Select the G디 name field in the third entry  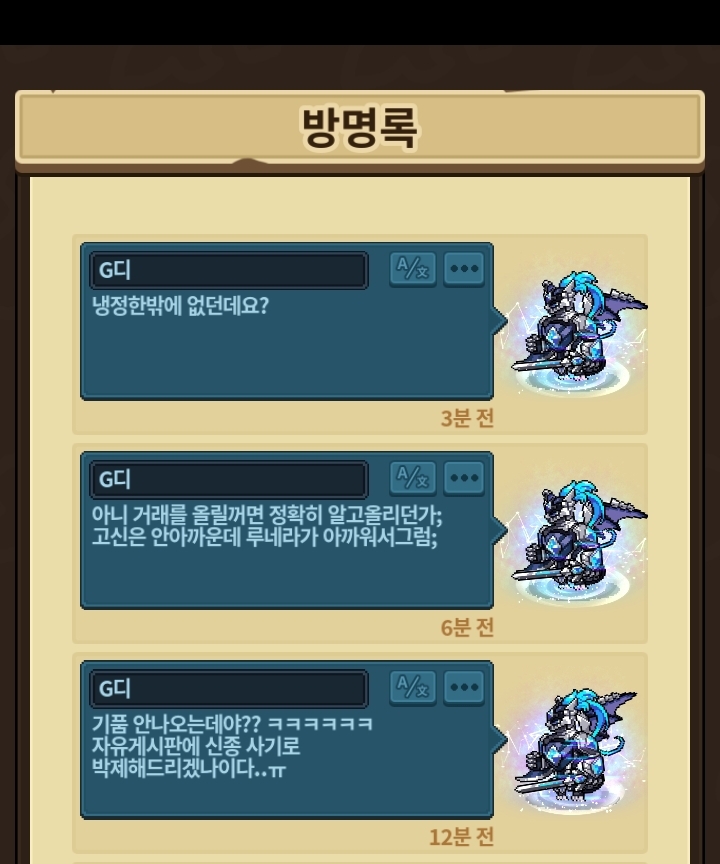click(x=229, y=688)
